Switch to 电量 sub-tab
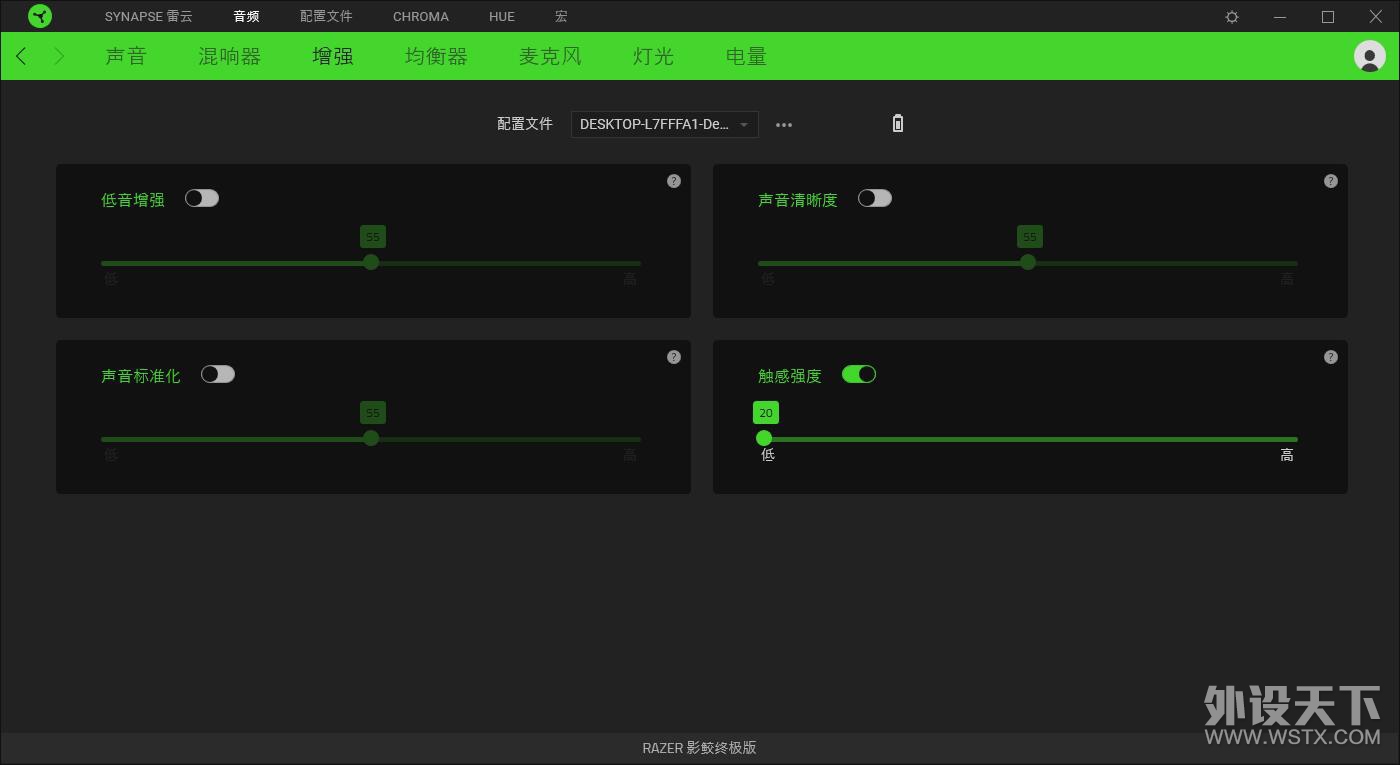The image size is (1400, 765). [x=747, y=56]
